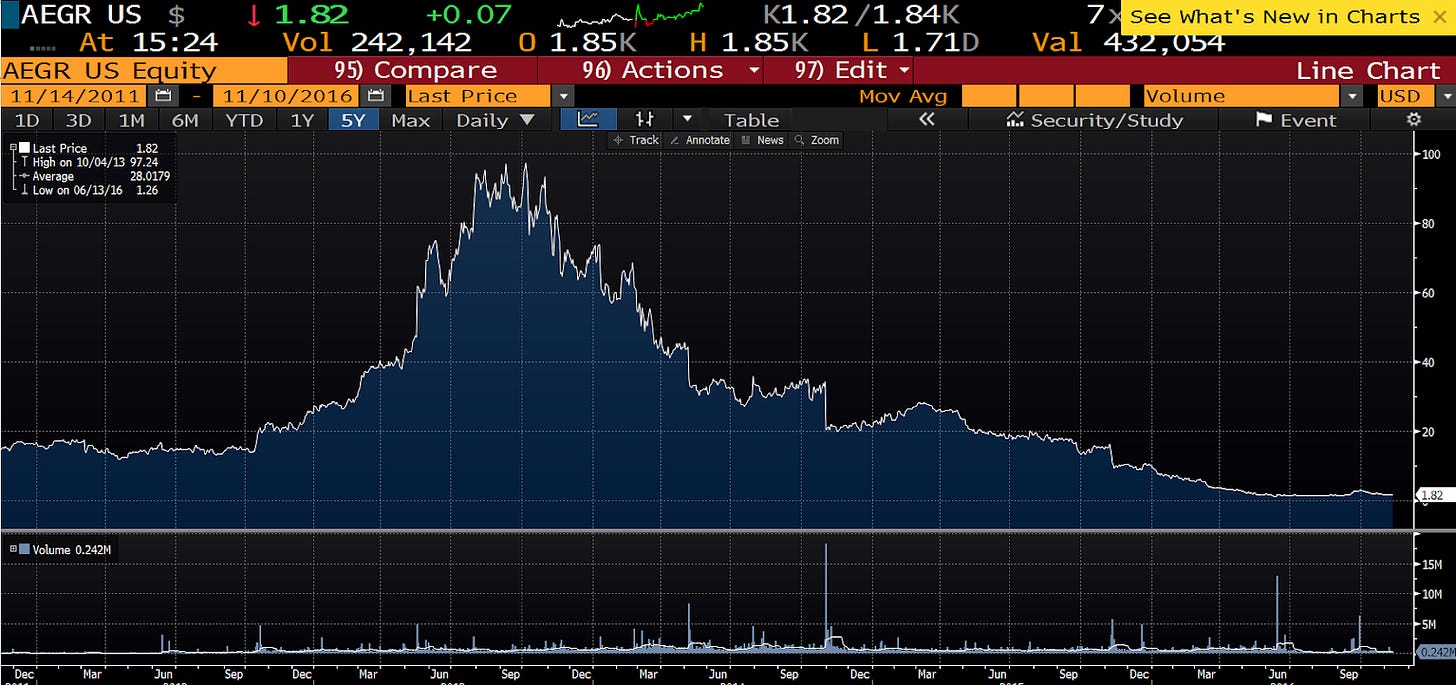Expand the 96) Actions menu
This screenshot has width=1456, height=685.
click(x=662, y=70)
